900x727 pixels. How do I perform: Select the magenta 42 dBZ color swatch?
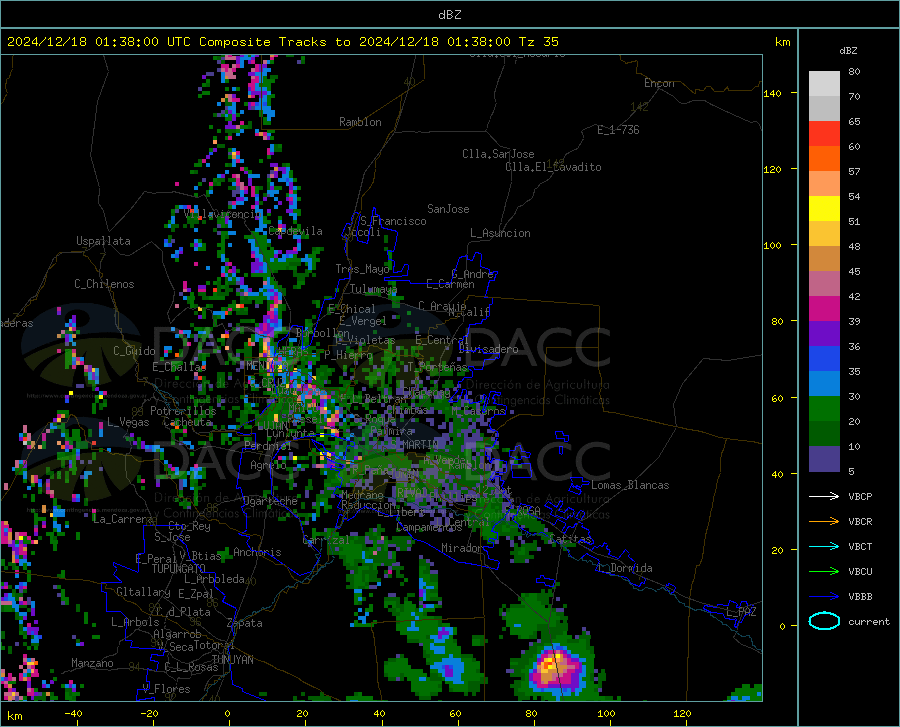[824, 309]
